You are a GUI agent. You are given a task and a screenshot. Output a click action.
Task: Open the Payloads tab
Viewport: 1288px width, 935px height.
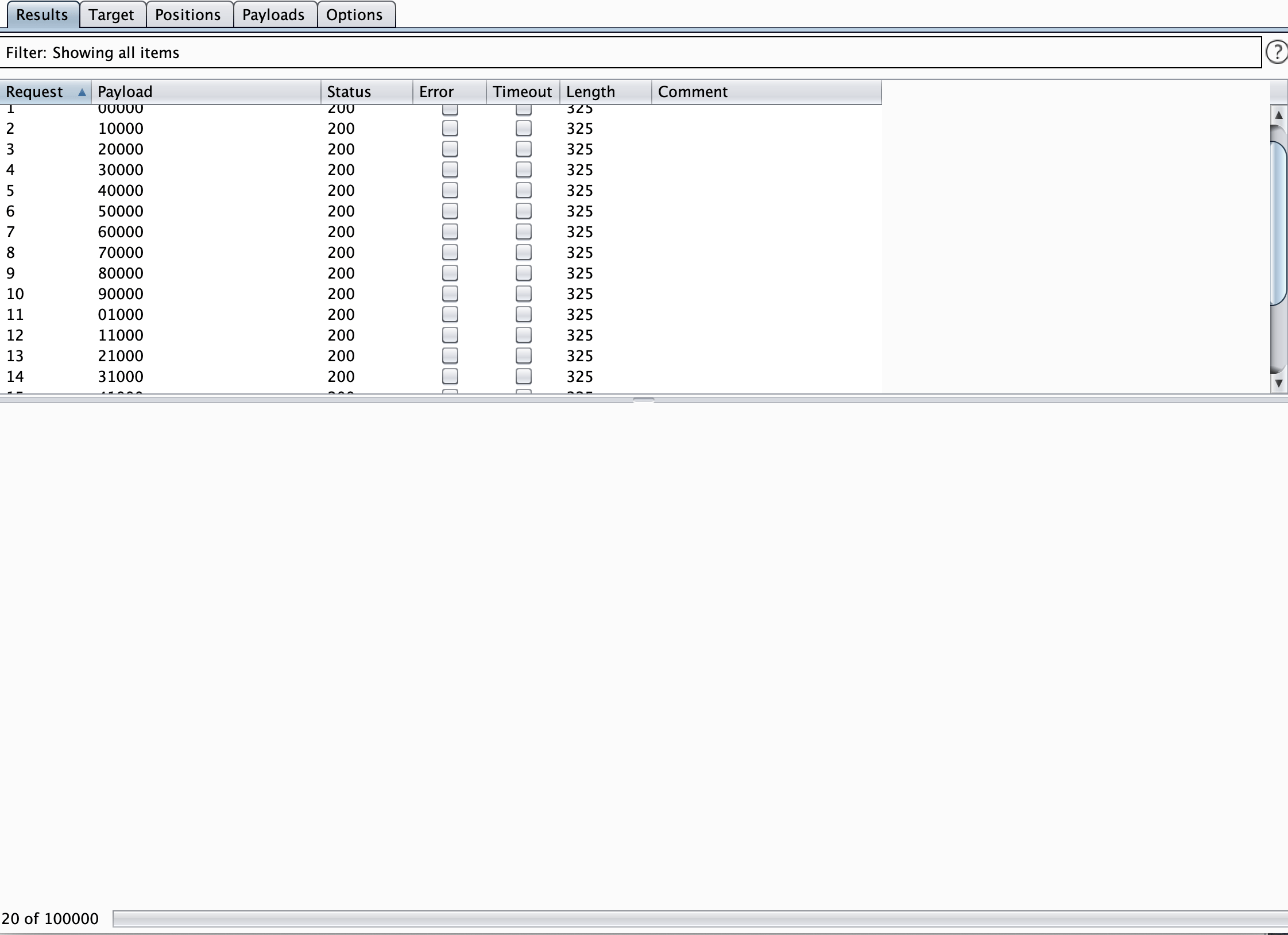coord(273,14)
